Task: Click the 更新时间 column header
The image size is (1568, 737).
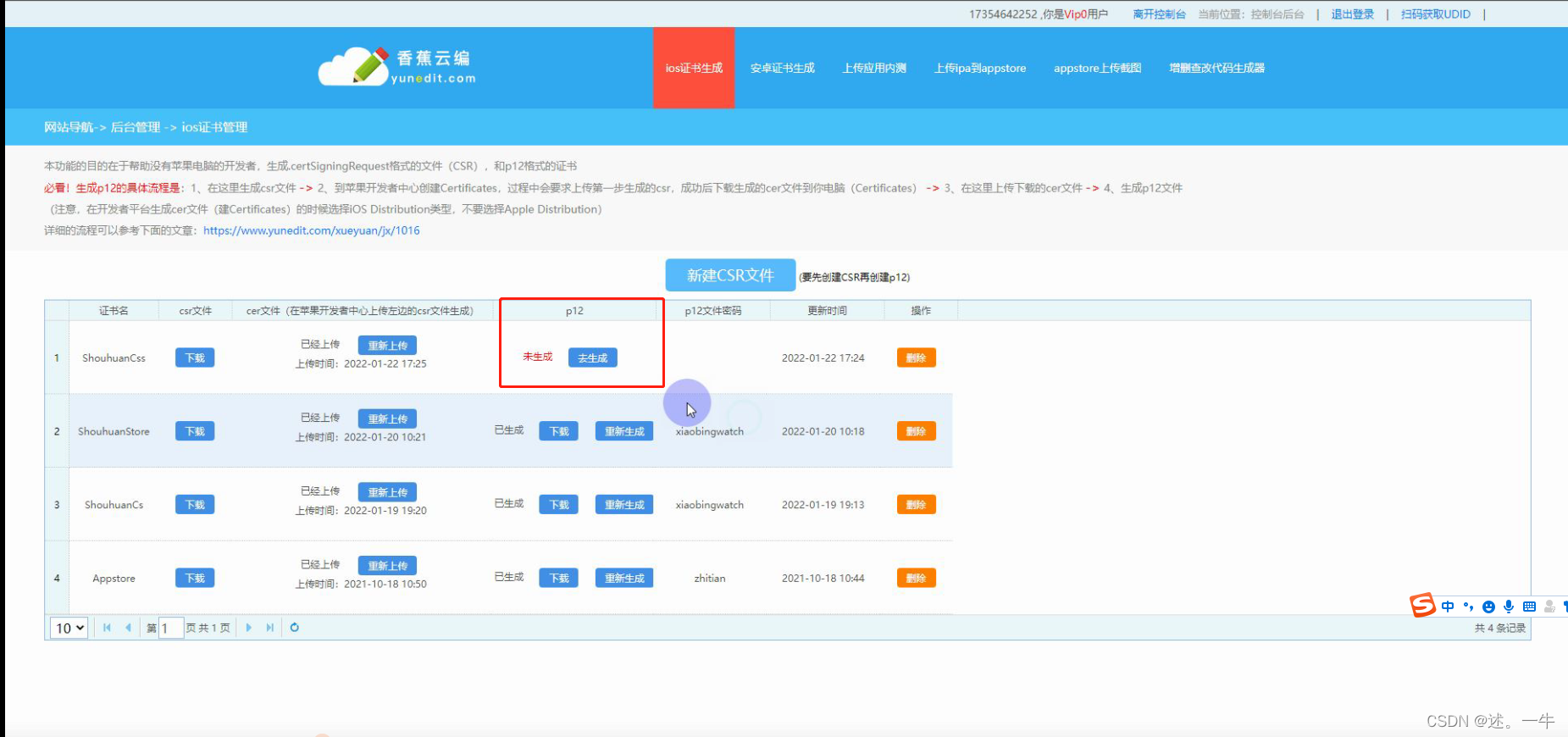Action: [827, 311]
